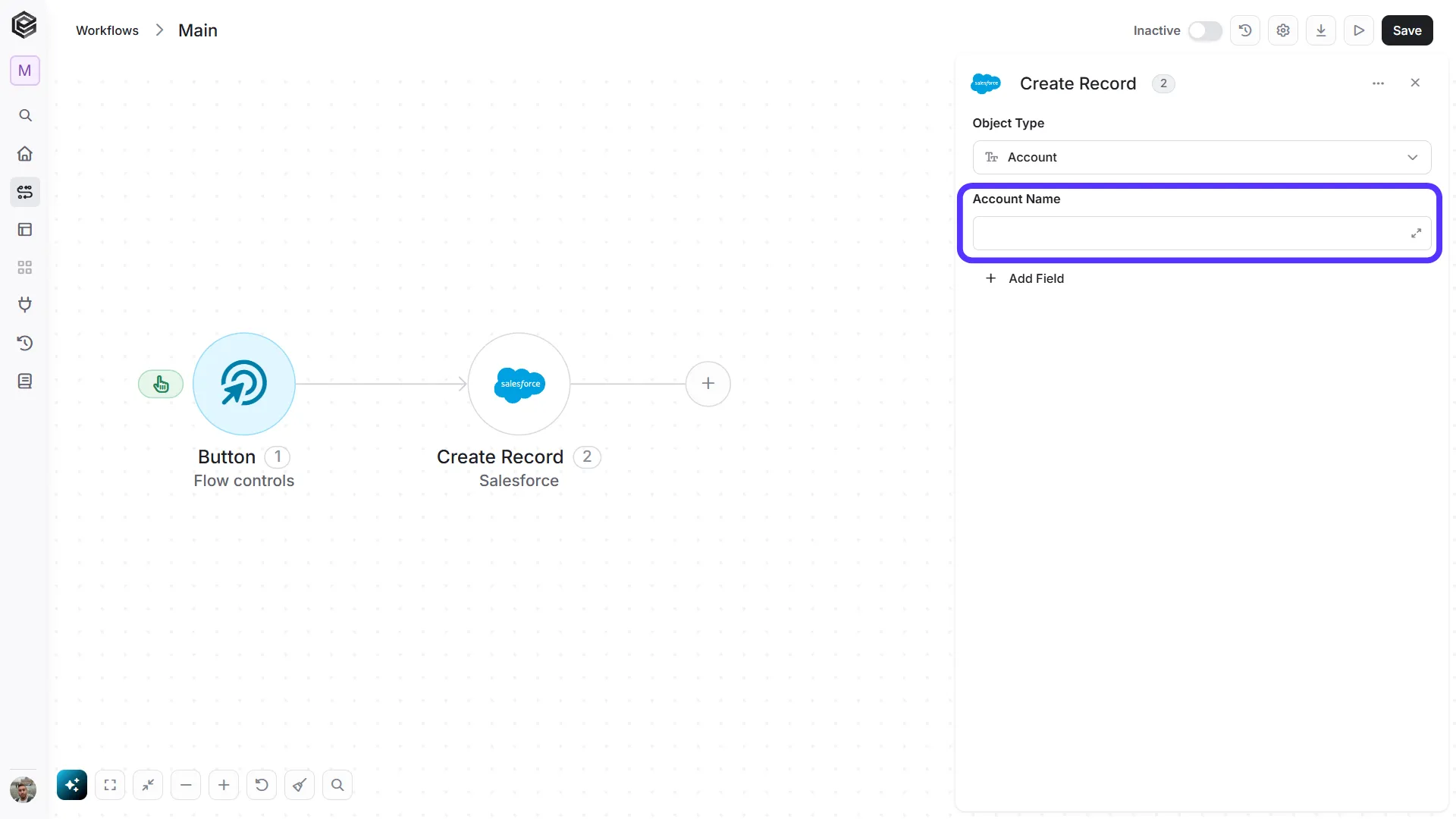Open the Workflows sidebar icon
This screenshot has width=1456, height=819.
click(25, 192)
